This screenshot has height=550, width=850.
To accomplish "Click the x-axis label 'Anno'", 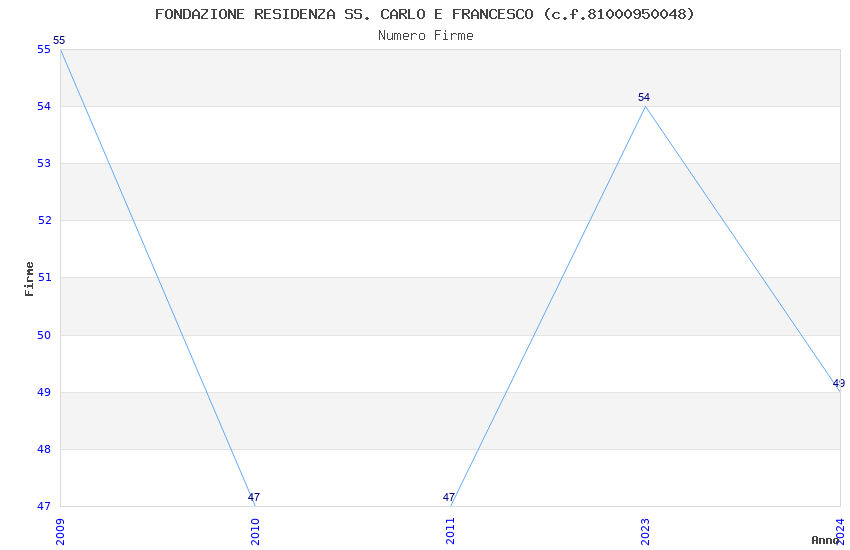I will click(x=825, y=540).
